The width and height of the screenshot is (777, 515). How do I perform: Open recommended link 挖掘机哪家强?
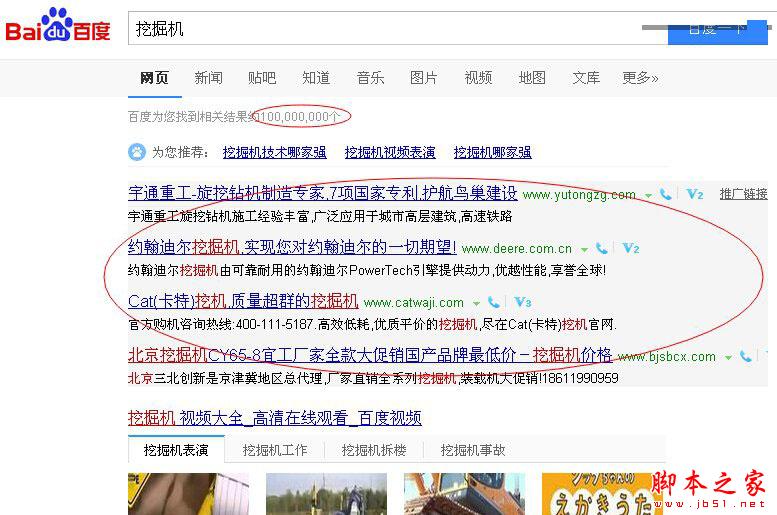(x=493, y=152)
